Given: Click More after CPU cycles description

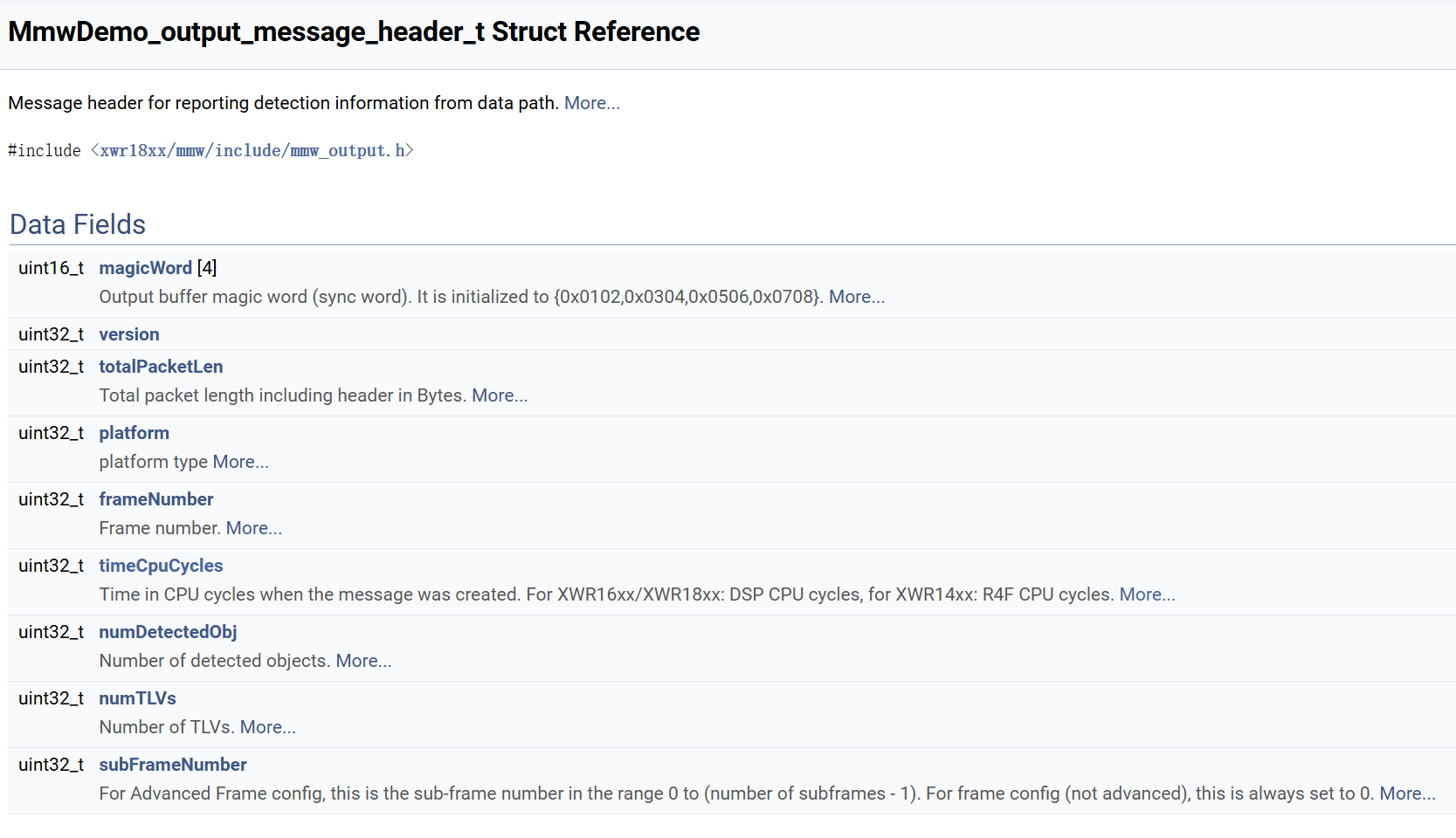Looking at the screenshot, I should (1147, 594).
